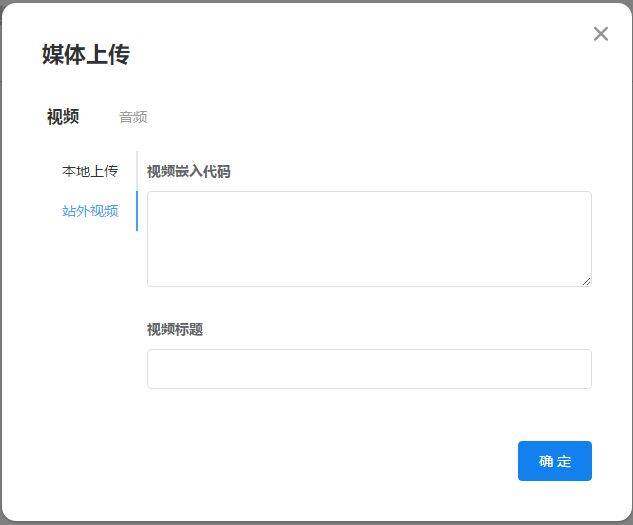Image resolution: width=633 pixels, height=525 pixels.
Task: Switch to the 视频 tab
Action: 63,117
